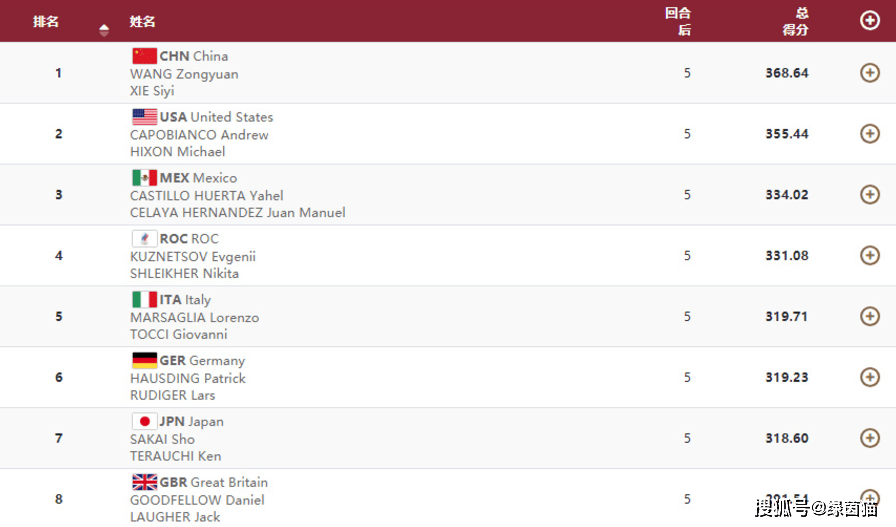Viewport: 896px width, 527px height.
Task: Sort table by ranking arrows
Action: (104, 30)
